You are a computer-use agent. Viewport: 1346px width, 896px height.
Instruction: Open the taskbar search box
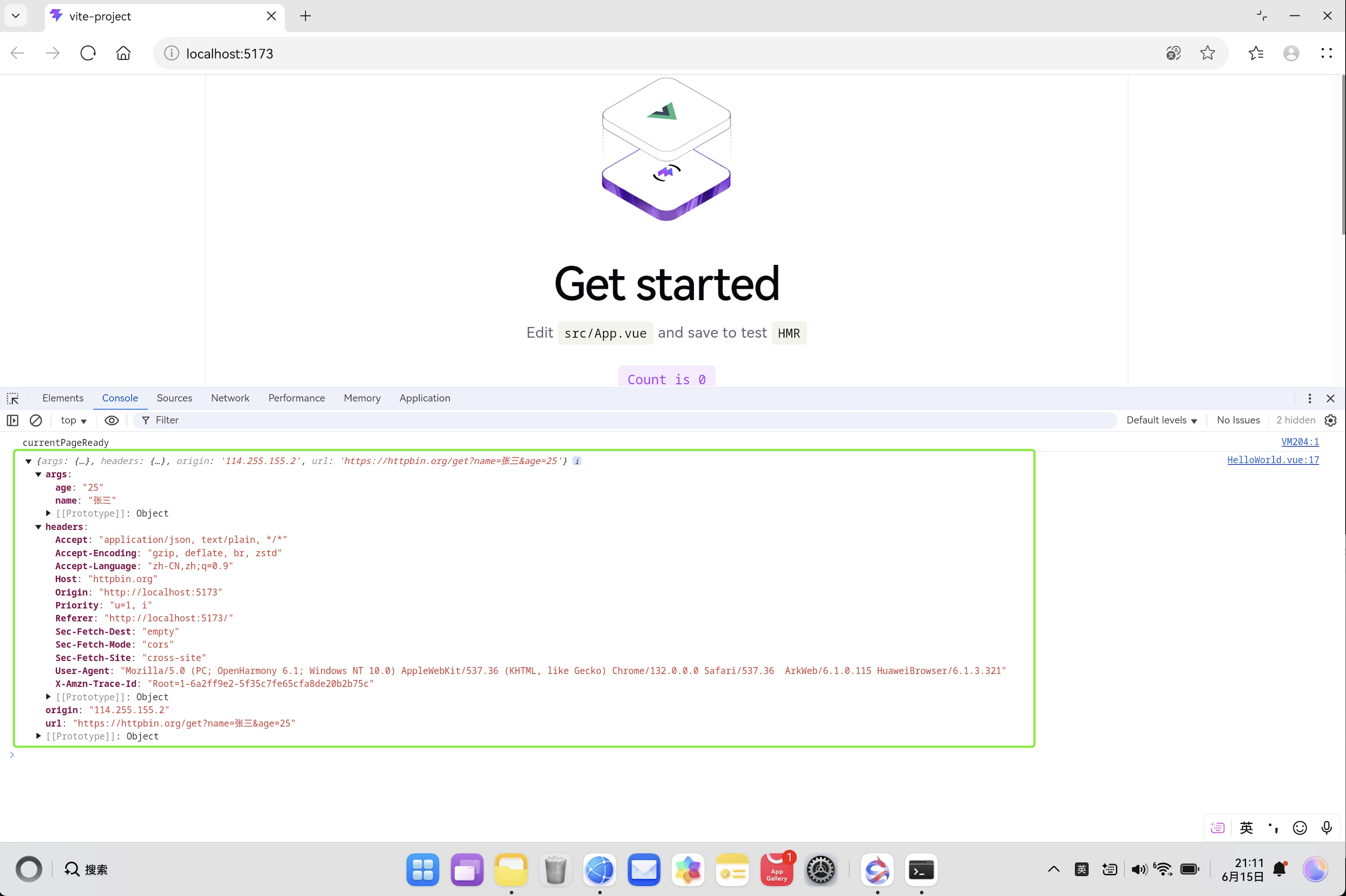point(86,869)
